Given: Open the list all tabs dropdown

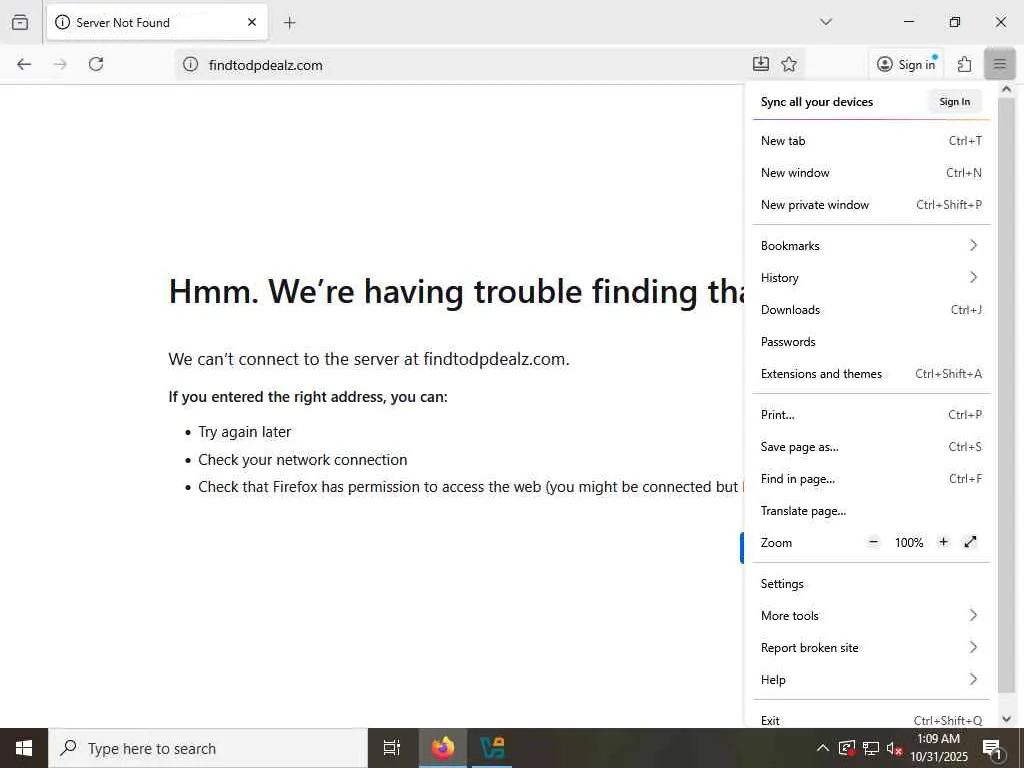Looking at the screenshot, I should tap(826, 22).
